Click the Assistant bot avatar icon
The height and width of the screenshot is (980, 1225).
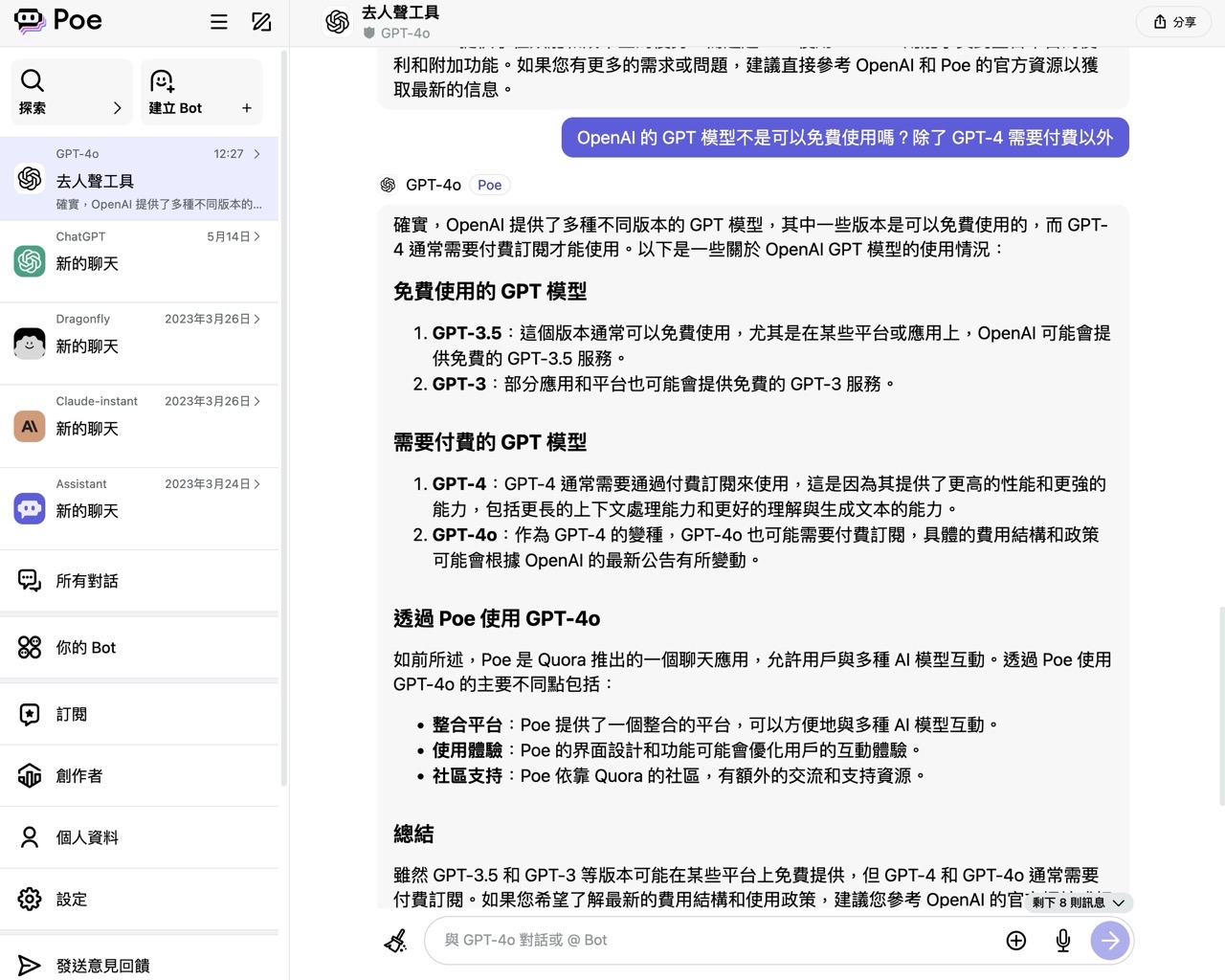point(30,508)
